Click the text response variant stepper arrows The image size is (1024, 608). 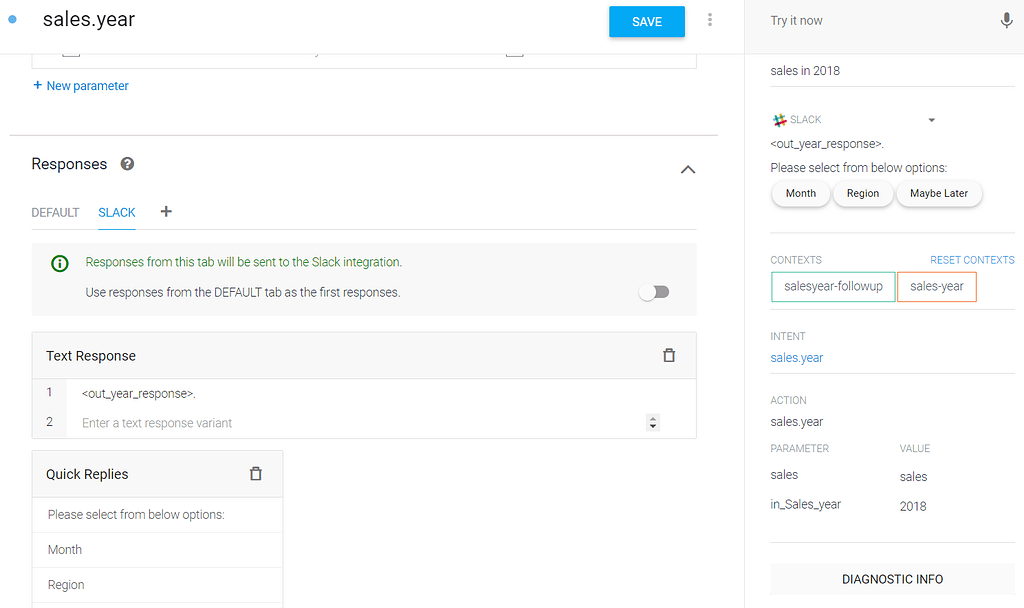click(652, 422)
